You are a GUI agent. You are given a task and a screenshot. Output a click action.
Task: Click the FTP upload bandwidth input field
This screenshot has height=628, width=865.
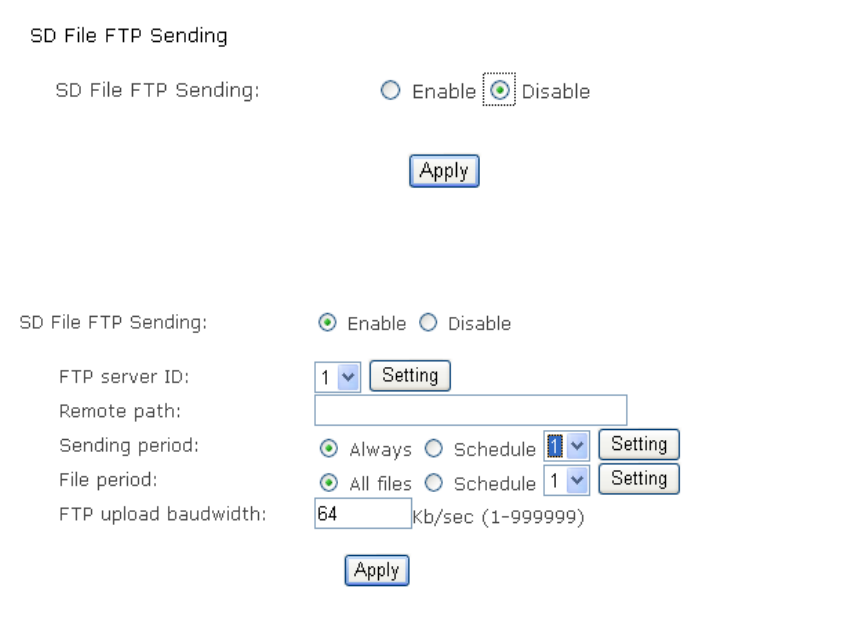click(360, 514)
